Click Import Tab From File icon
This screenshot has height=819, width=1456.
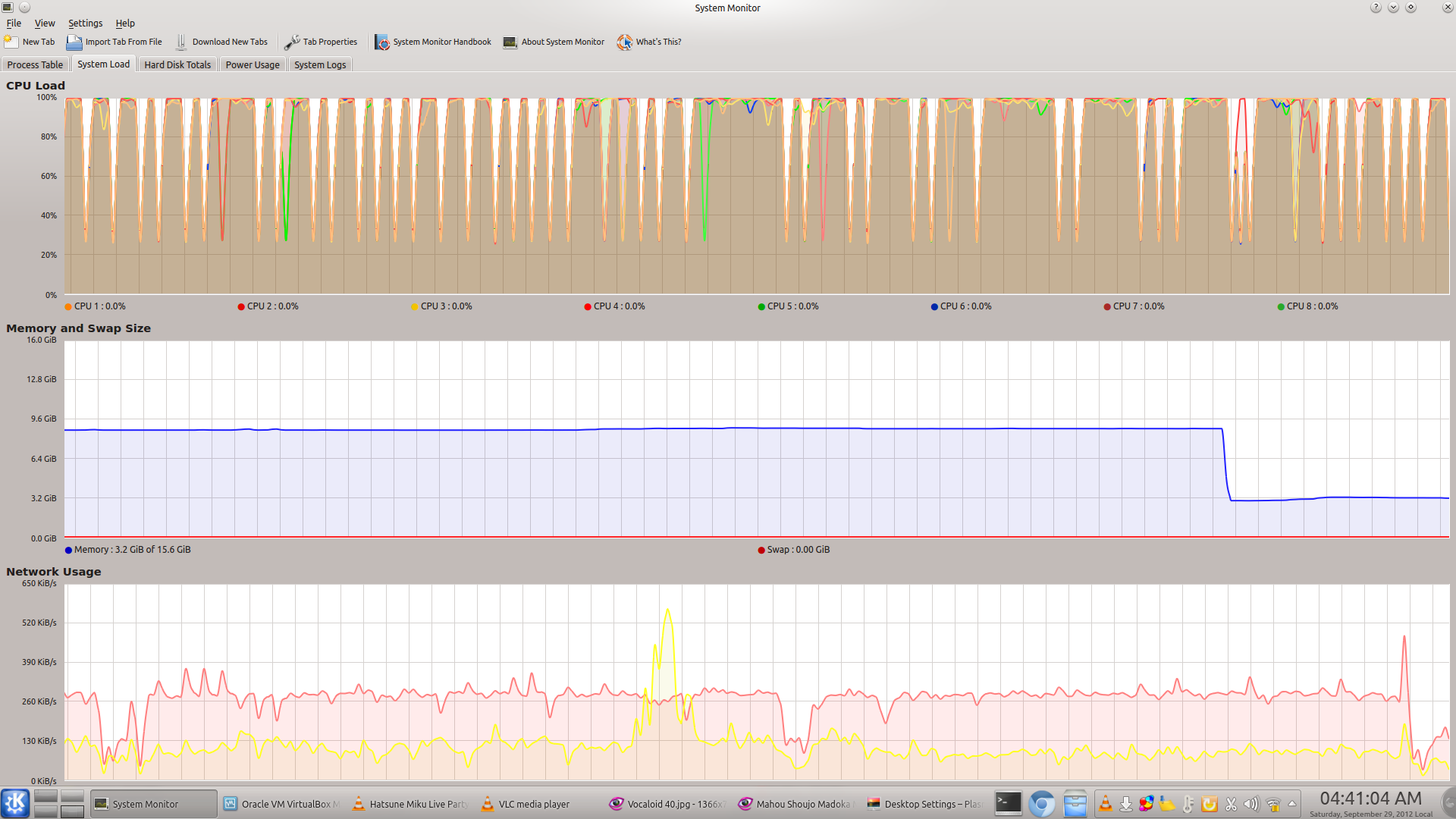click(x=74, y=42)
